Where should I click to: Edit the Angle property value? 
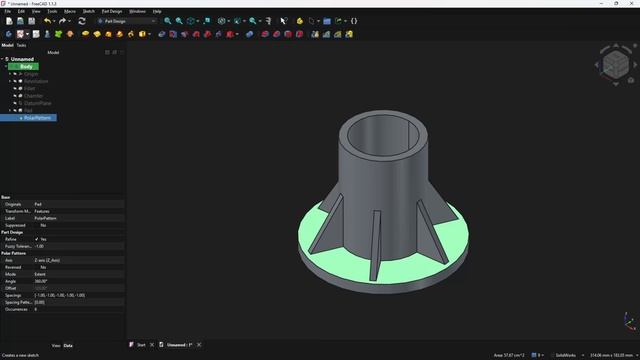point(78,281)
